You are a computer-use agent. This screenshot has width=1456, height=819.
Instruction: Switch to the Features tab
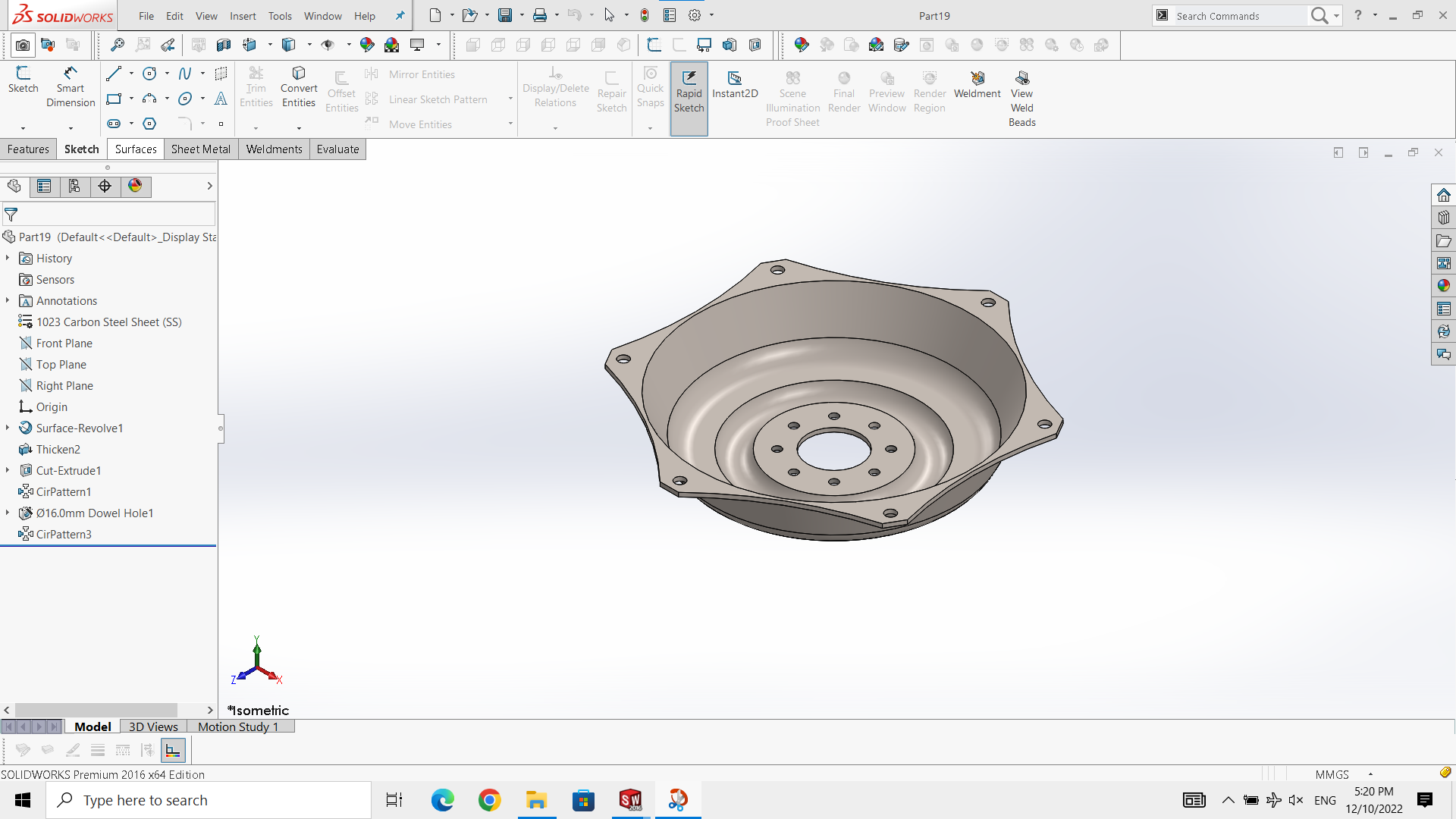coord(28,149)
